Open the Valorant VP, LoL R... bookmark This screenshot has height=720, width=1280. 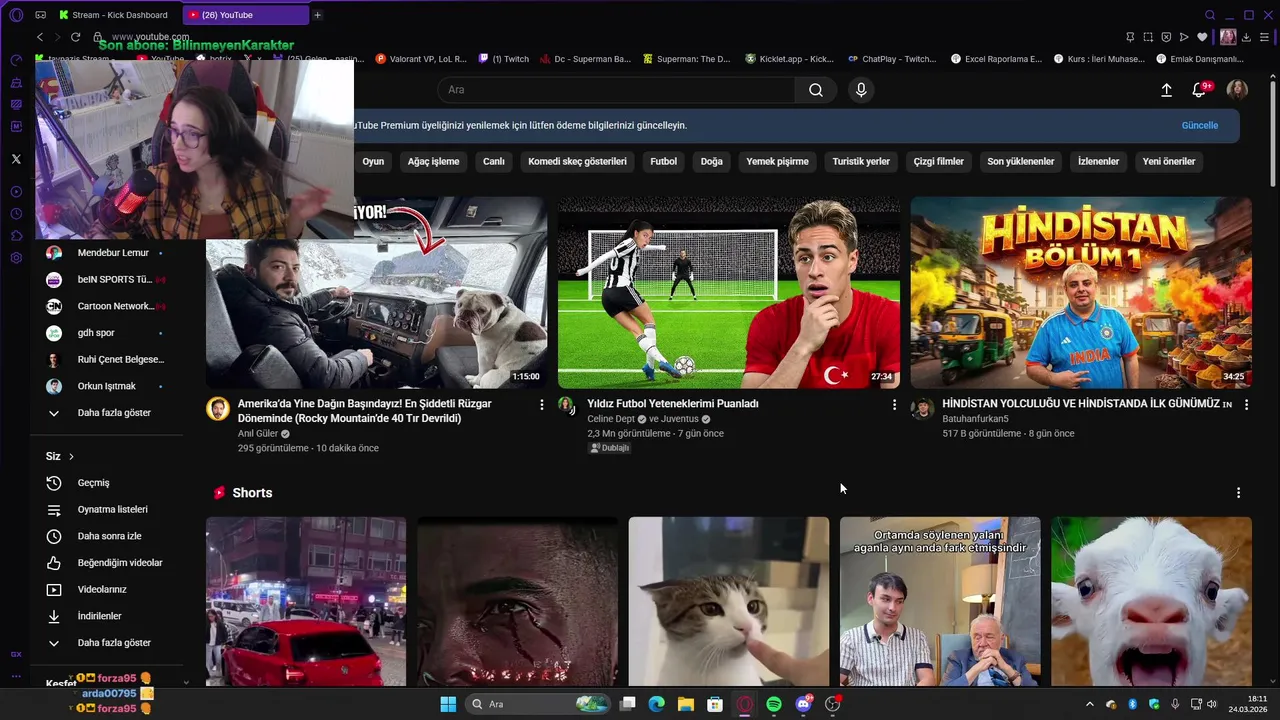[x=421, y=59]
